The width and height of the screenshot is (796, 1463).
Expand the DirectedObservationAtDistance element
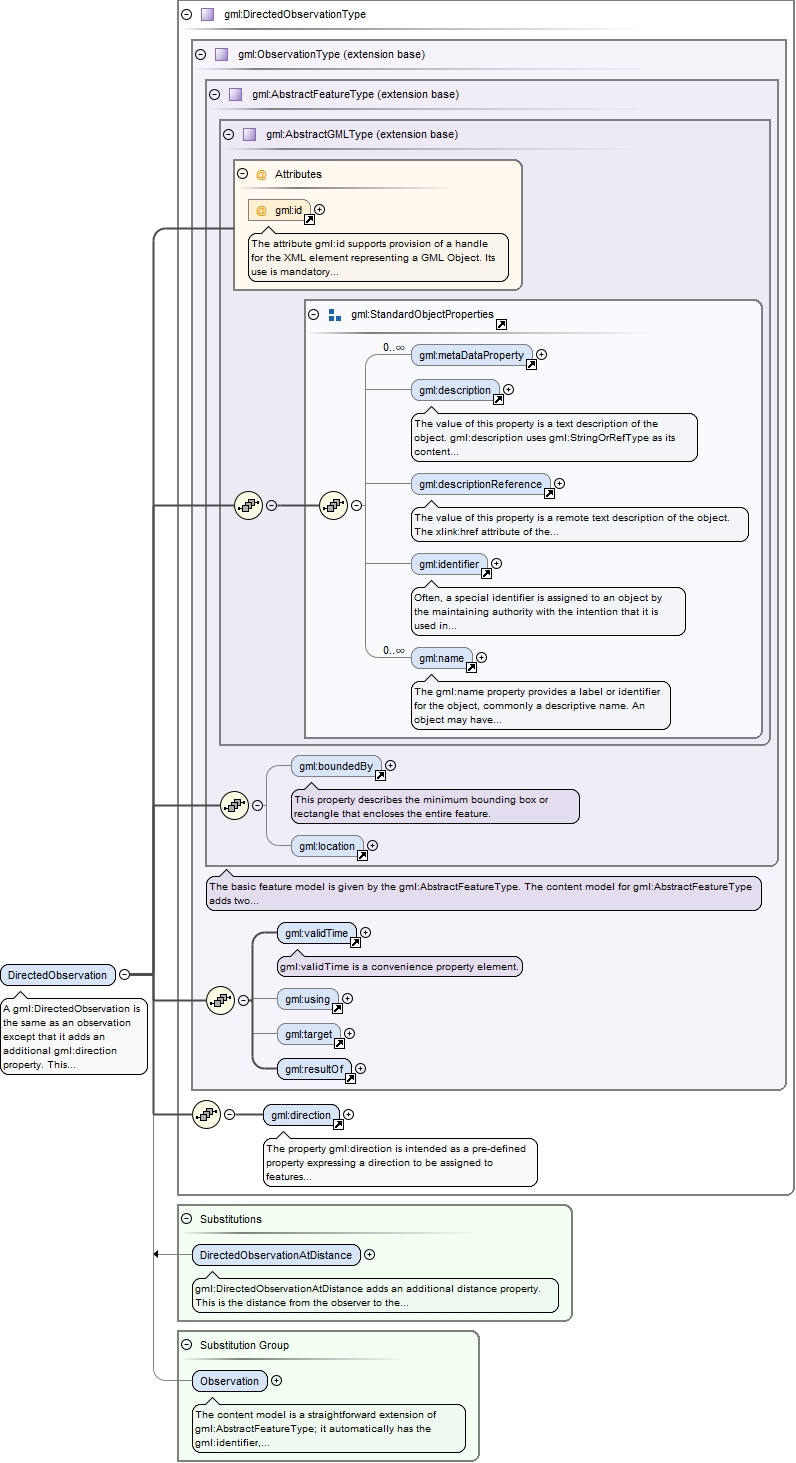370,1255
